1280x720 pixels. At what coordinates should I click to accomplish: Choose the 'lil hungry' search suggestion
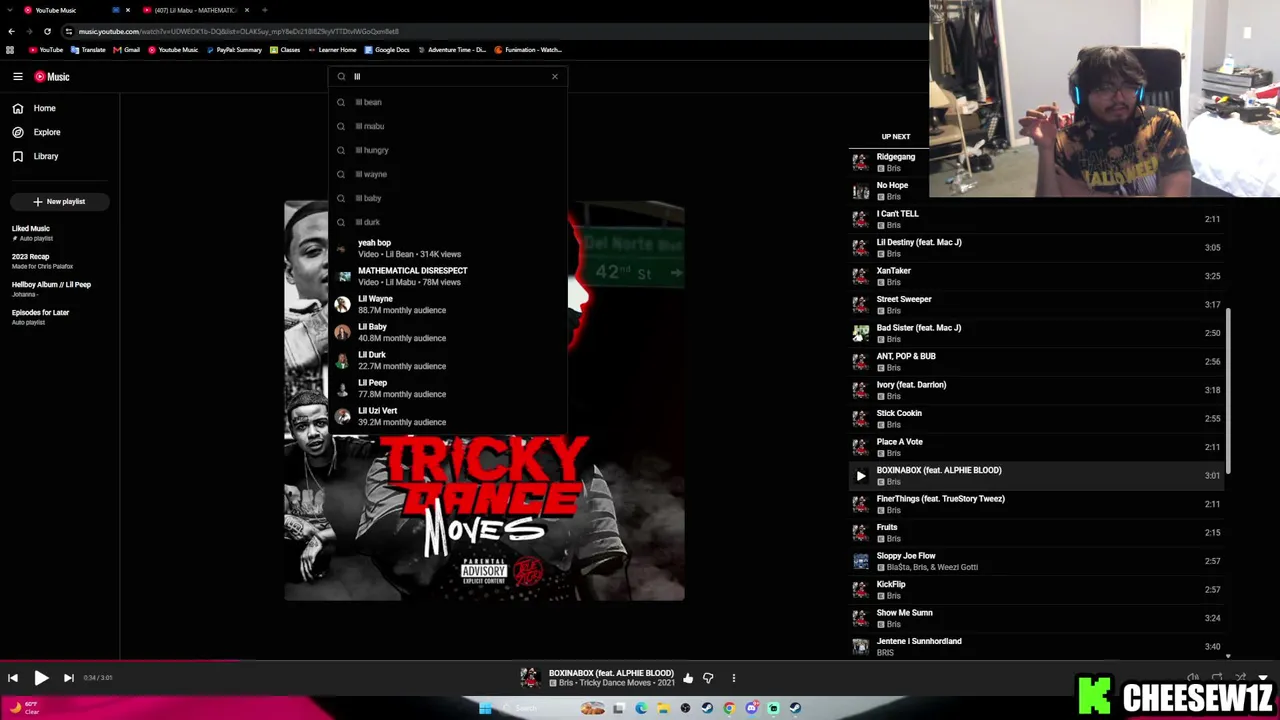[448, 150]
